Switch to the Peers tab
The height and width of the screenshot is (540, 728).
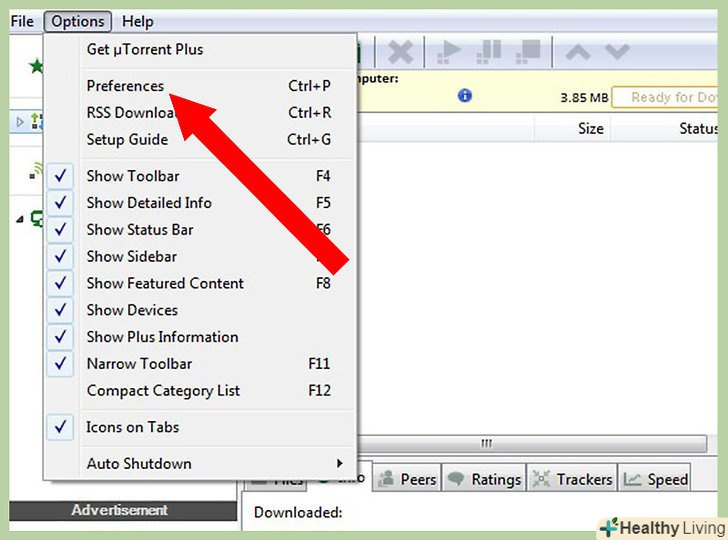tap(407, 479)
